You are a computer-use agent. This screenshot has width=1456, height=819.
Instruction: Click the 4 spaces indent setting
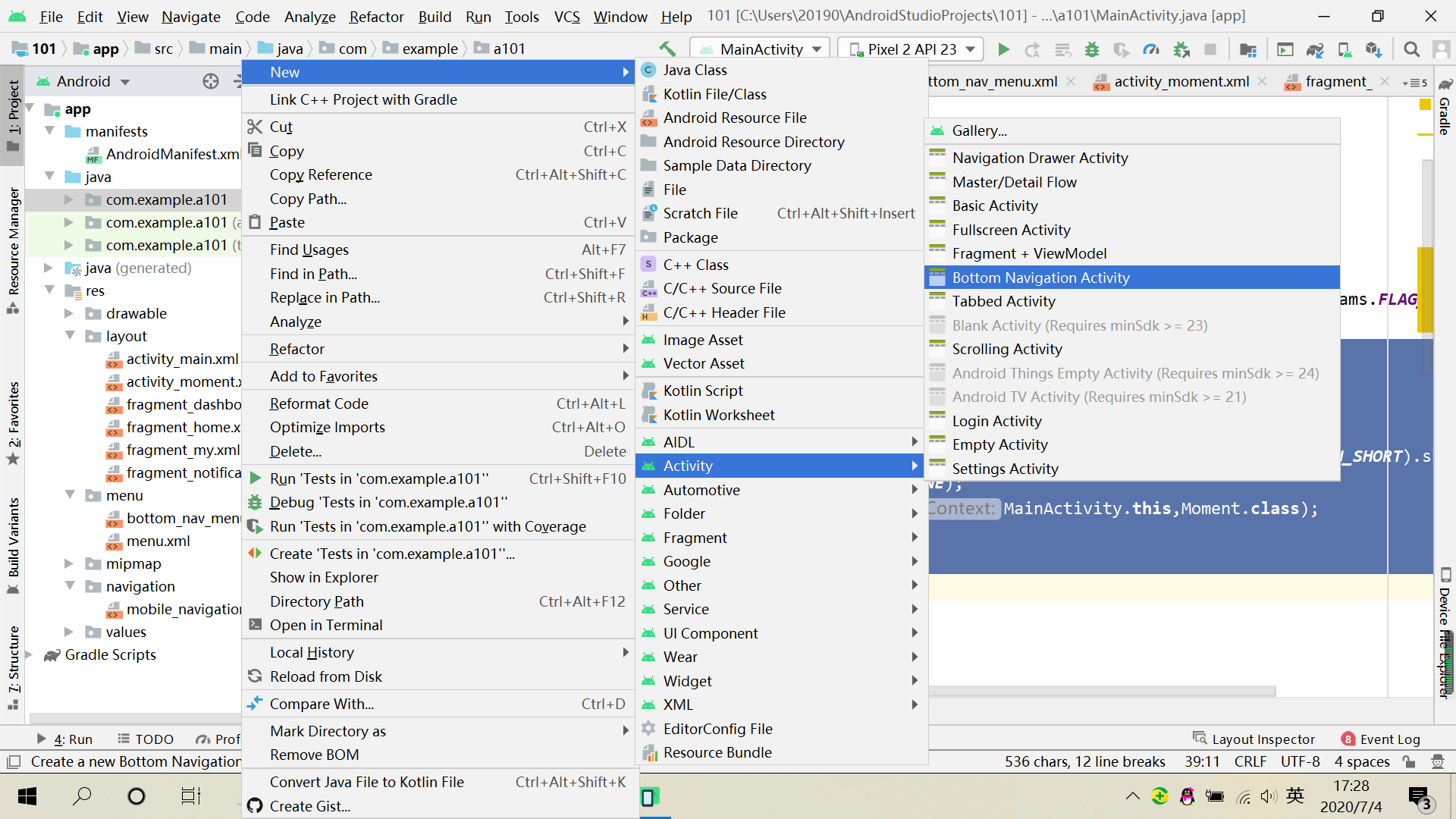click(1362, 761)
